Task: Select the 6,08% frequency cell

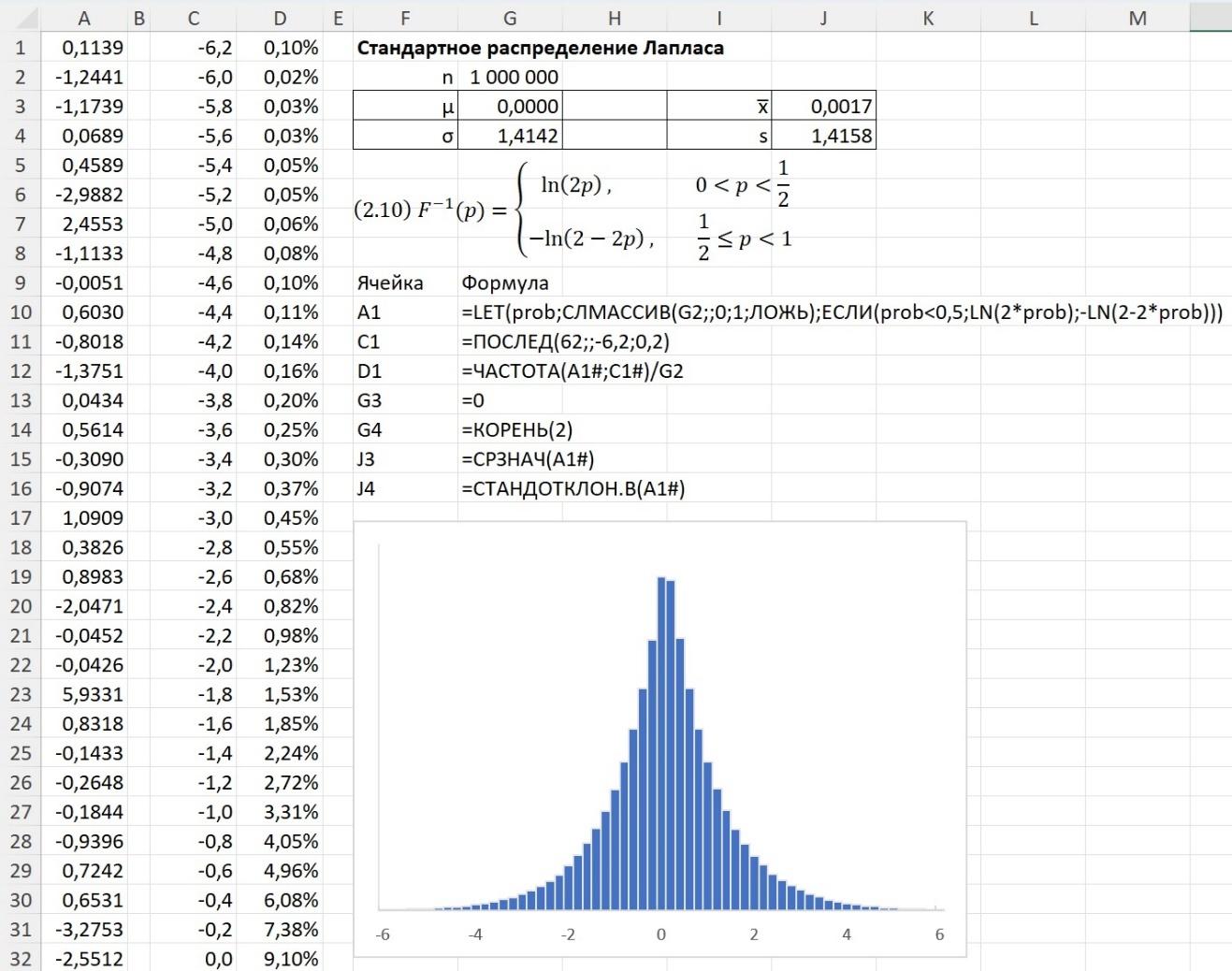Action: pyautogui.click(x=281, y=900)
